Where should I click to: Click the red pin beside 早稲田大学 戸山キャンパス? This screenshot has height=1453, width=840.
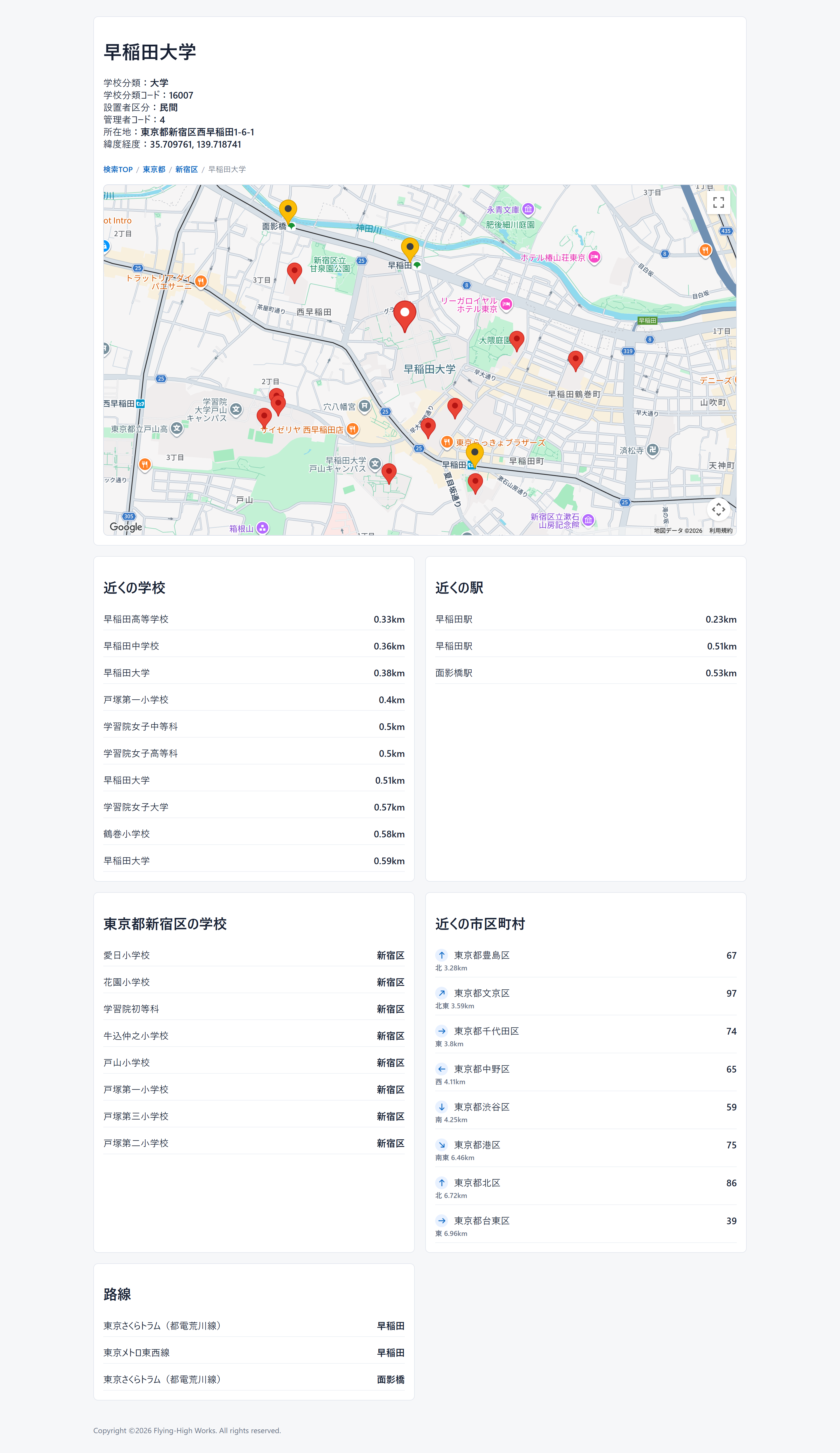click(x=389, y=473)
